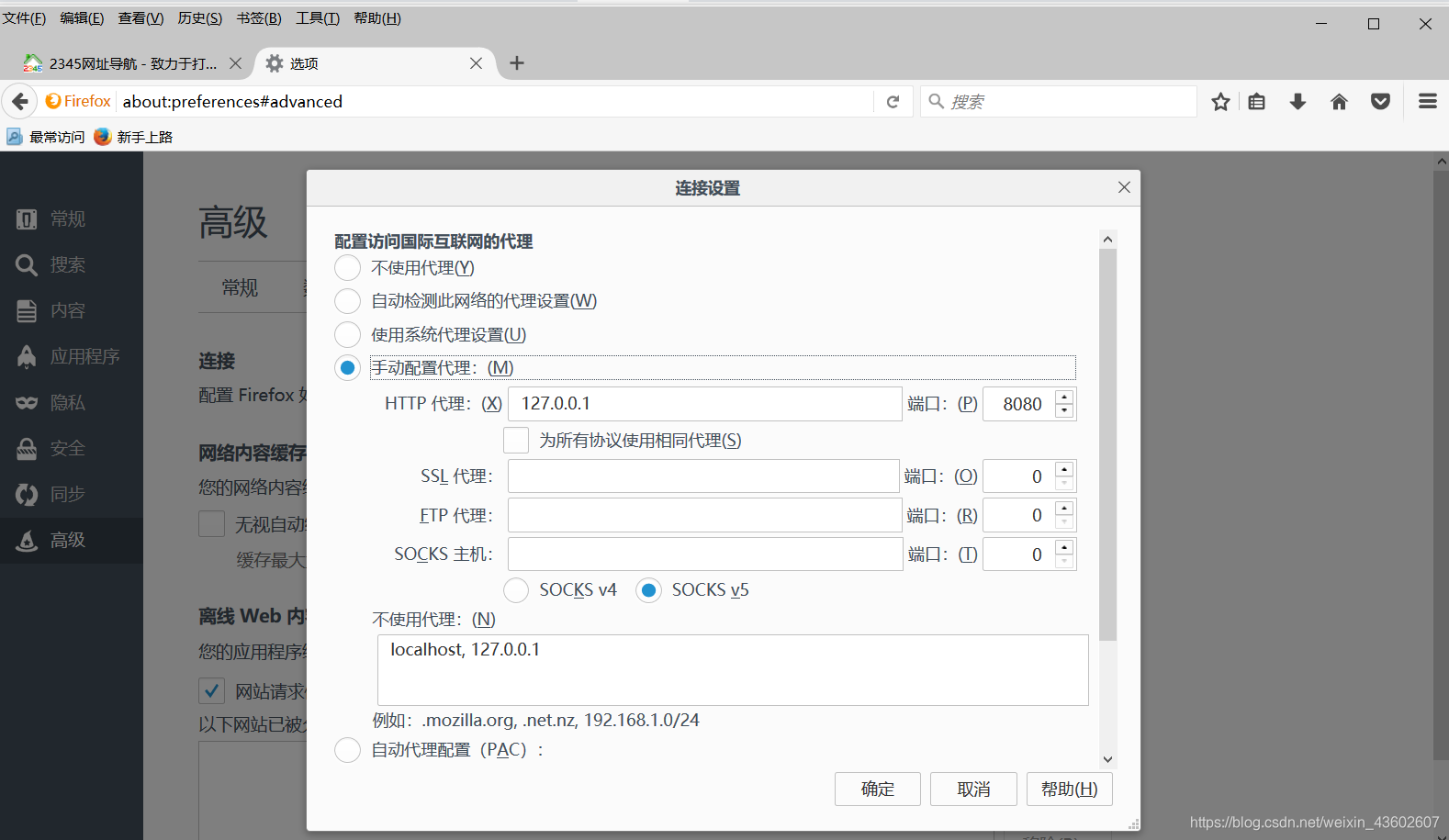This screenshot has height=840, width=1449.
Task: Close the 连接设置 dialog
Action: 1124,187
